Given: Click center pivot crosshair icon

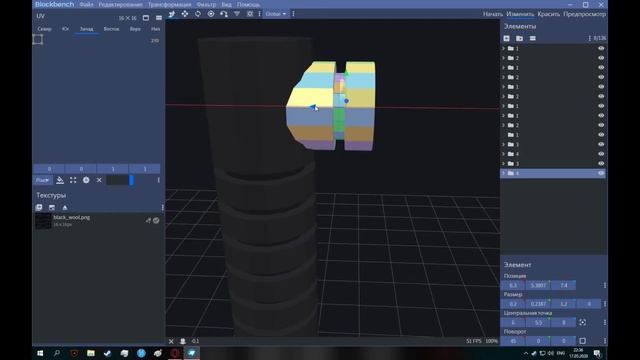Looking at the screenshot, I should point(582,322).
